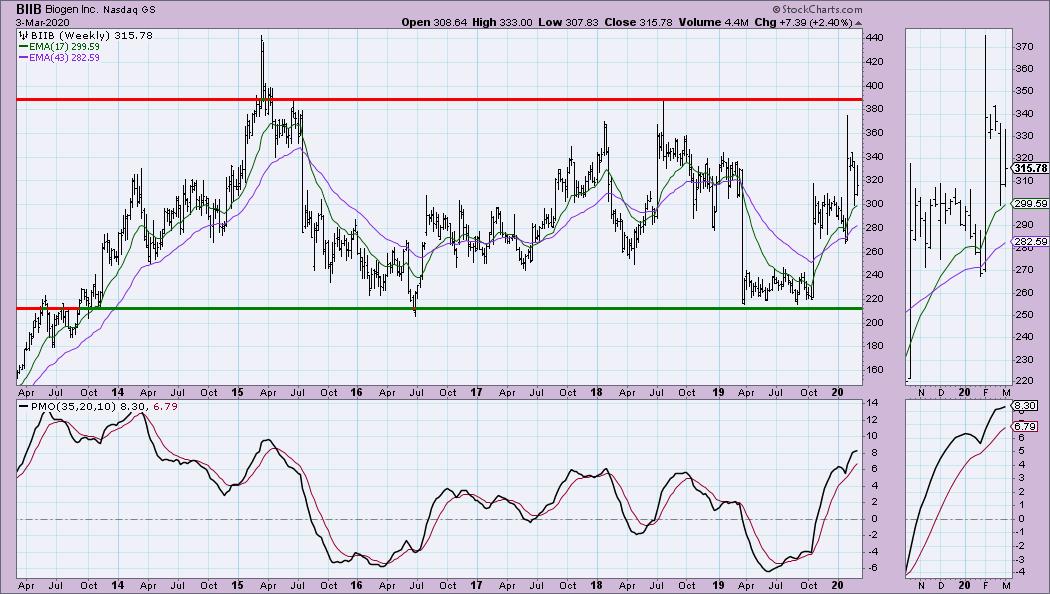This screenshot has height=594, width=1050.
Task: Select the purple EMA(43) legend line swatch
Action: [x=23, y=58]
